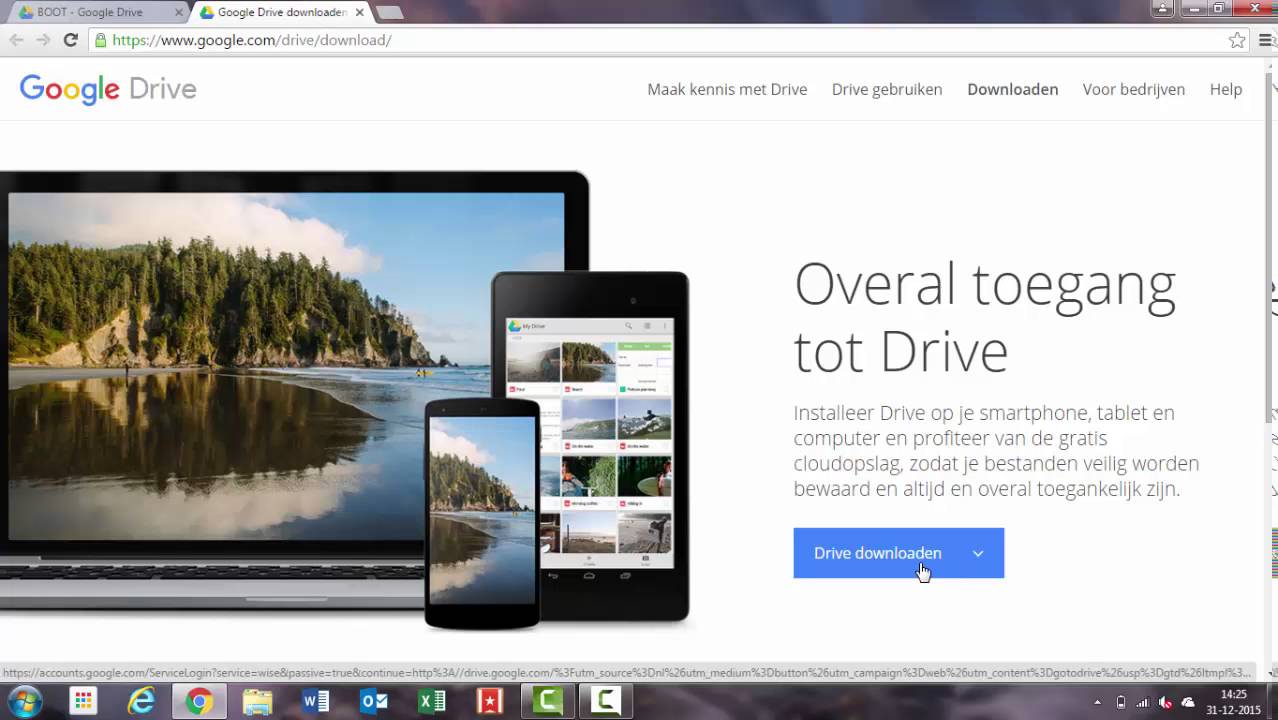Open the apps grid taskbar icon
The height and width of the screenshot is (720, 1278).
coord(83,702)
